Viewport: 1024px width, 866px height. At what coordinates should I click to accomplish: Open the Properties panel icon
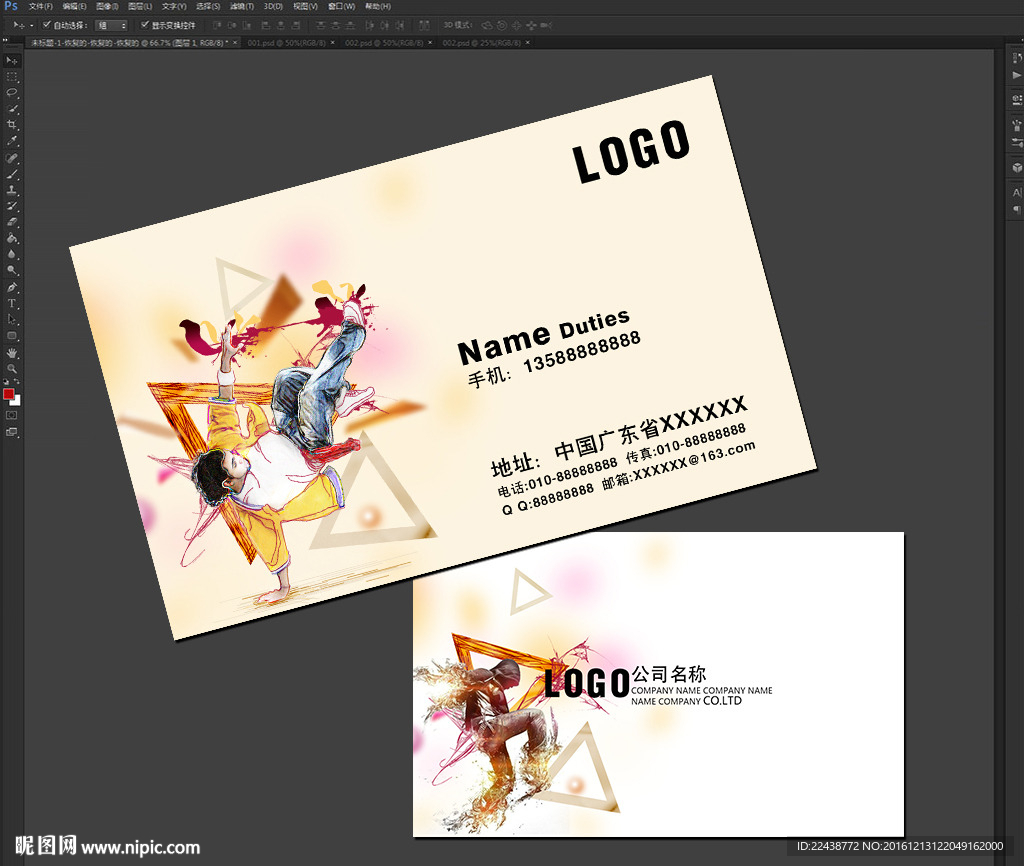tap(1016, 100)
